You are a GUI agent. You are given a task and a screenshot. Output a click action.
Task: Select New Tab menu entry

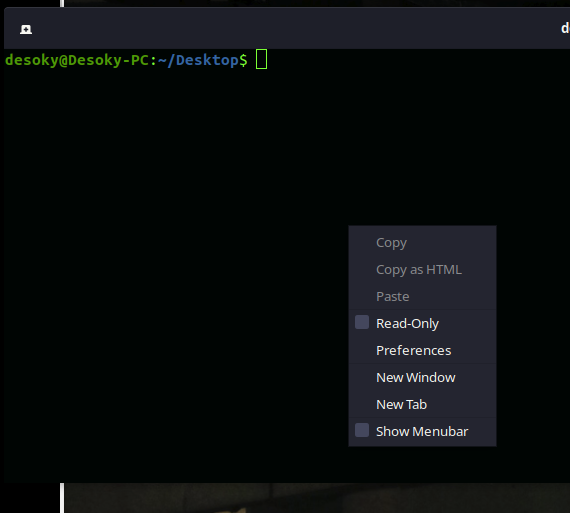point(422,404)
